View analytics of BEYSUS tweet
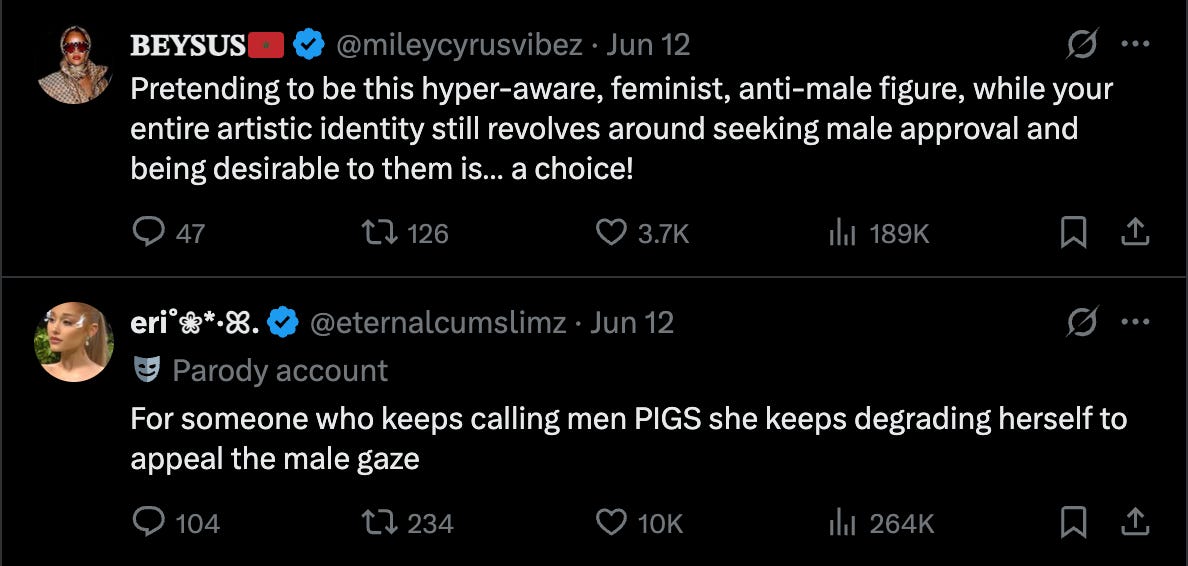 tap(842, 233)
